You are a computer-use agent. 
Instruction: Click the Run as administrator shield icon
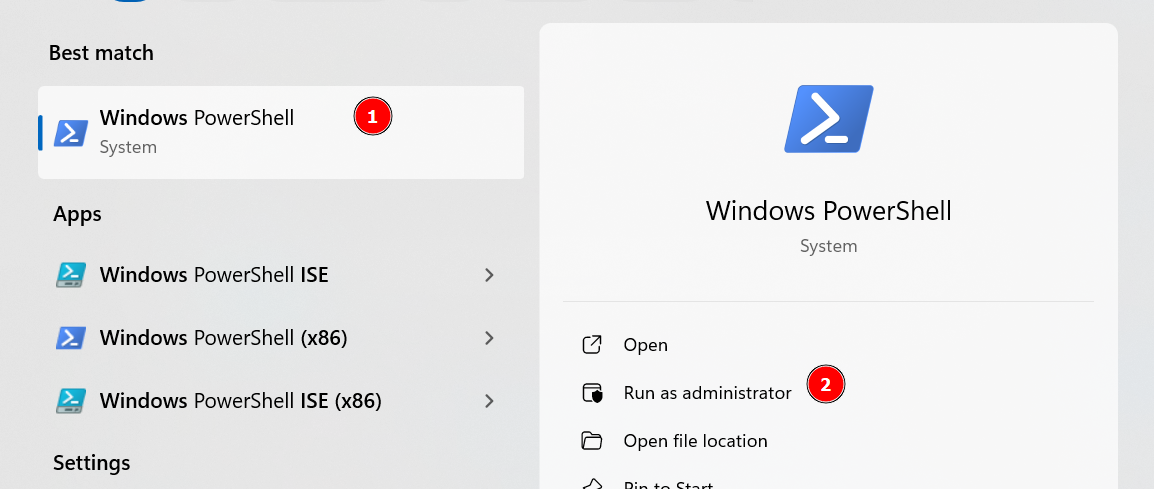pos(592,393)
